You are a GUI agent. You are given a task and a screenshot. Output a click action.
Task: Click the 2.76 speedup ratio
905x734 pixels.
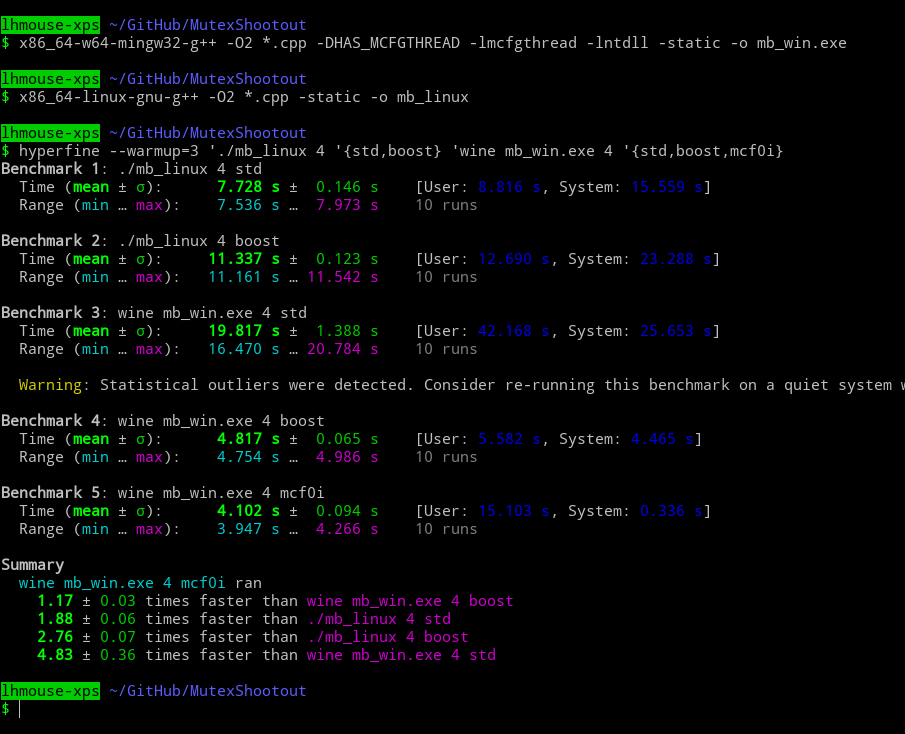pyautogui.click(x=55, y=637)
